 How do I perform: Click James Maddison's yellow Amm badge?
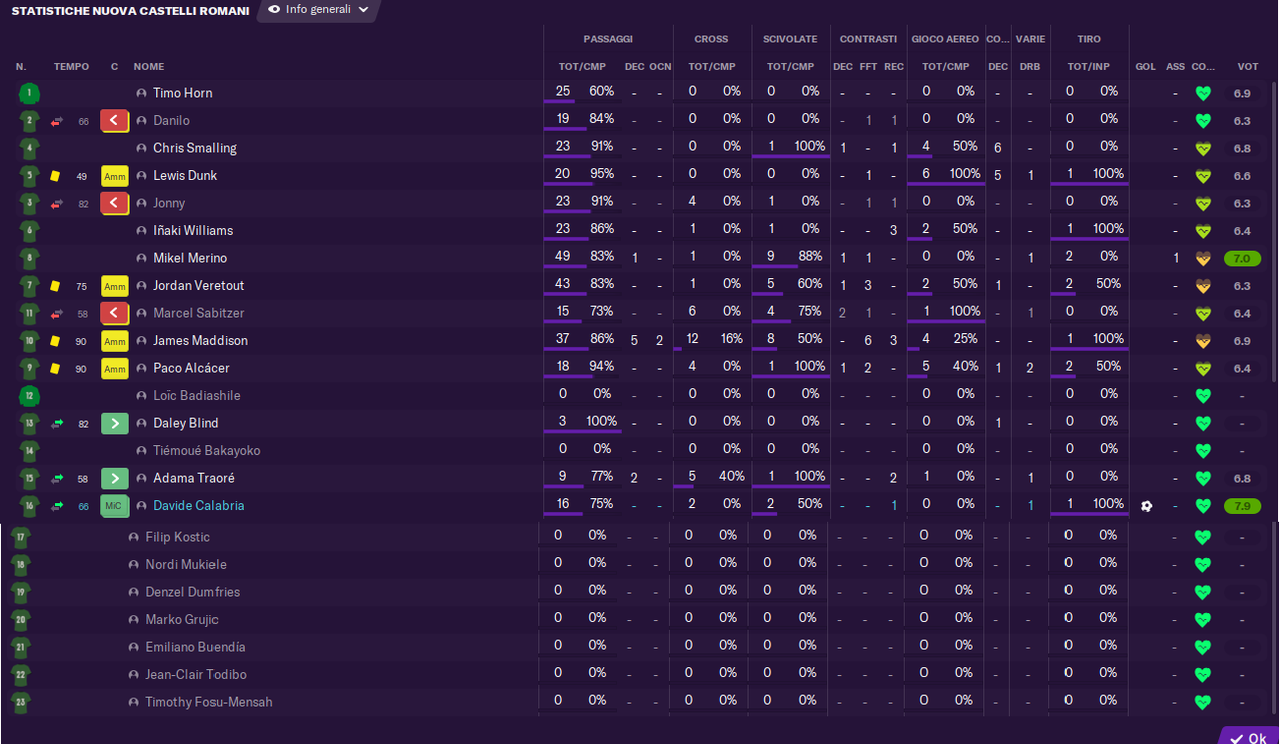115,341
